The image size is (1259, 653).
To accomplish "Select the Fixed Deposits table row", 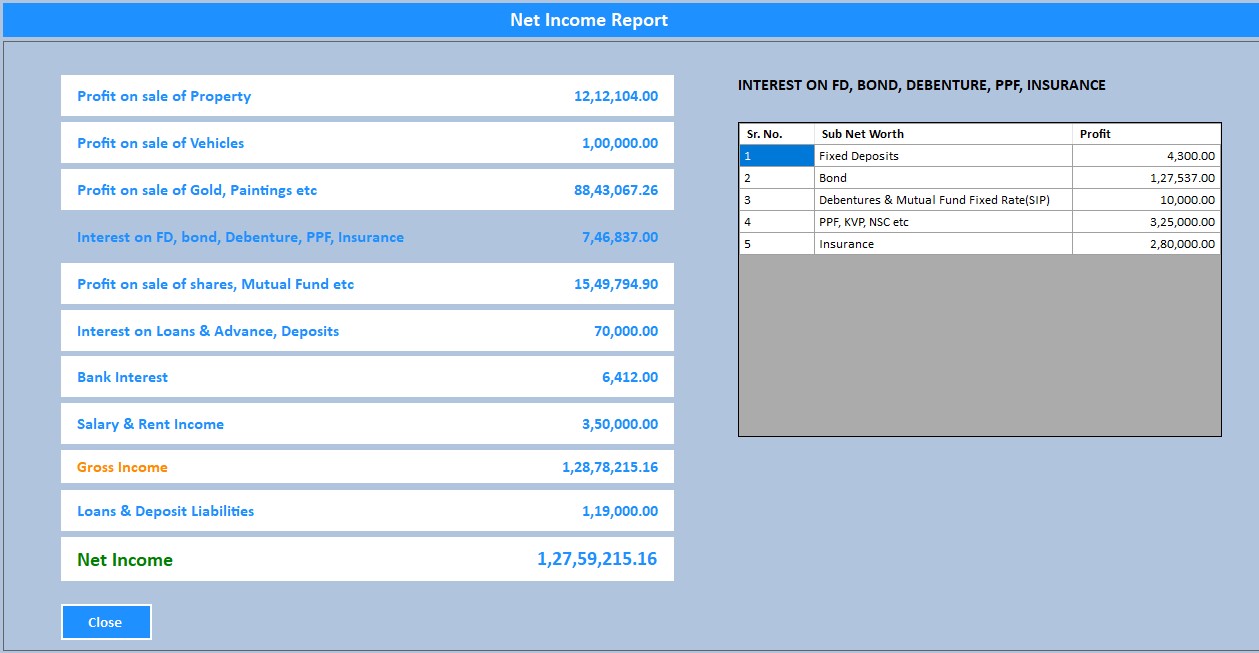I will (942, 156).
